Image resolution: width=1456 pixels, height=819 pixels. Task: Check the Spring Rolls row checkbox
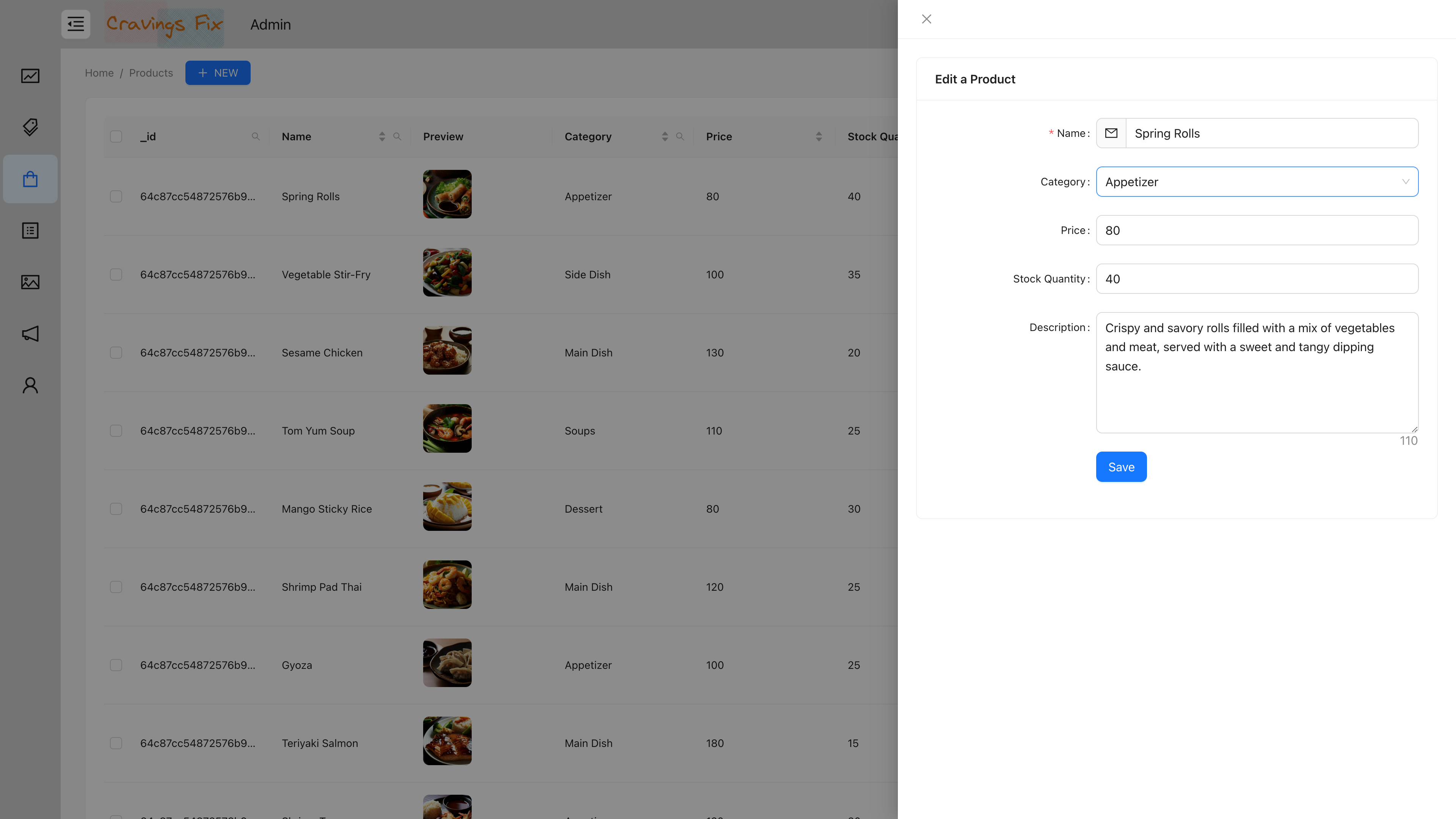(116, 197)
